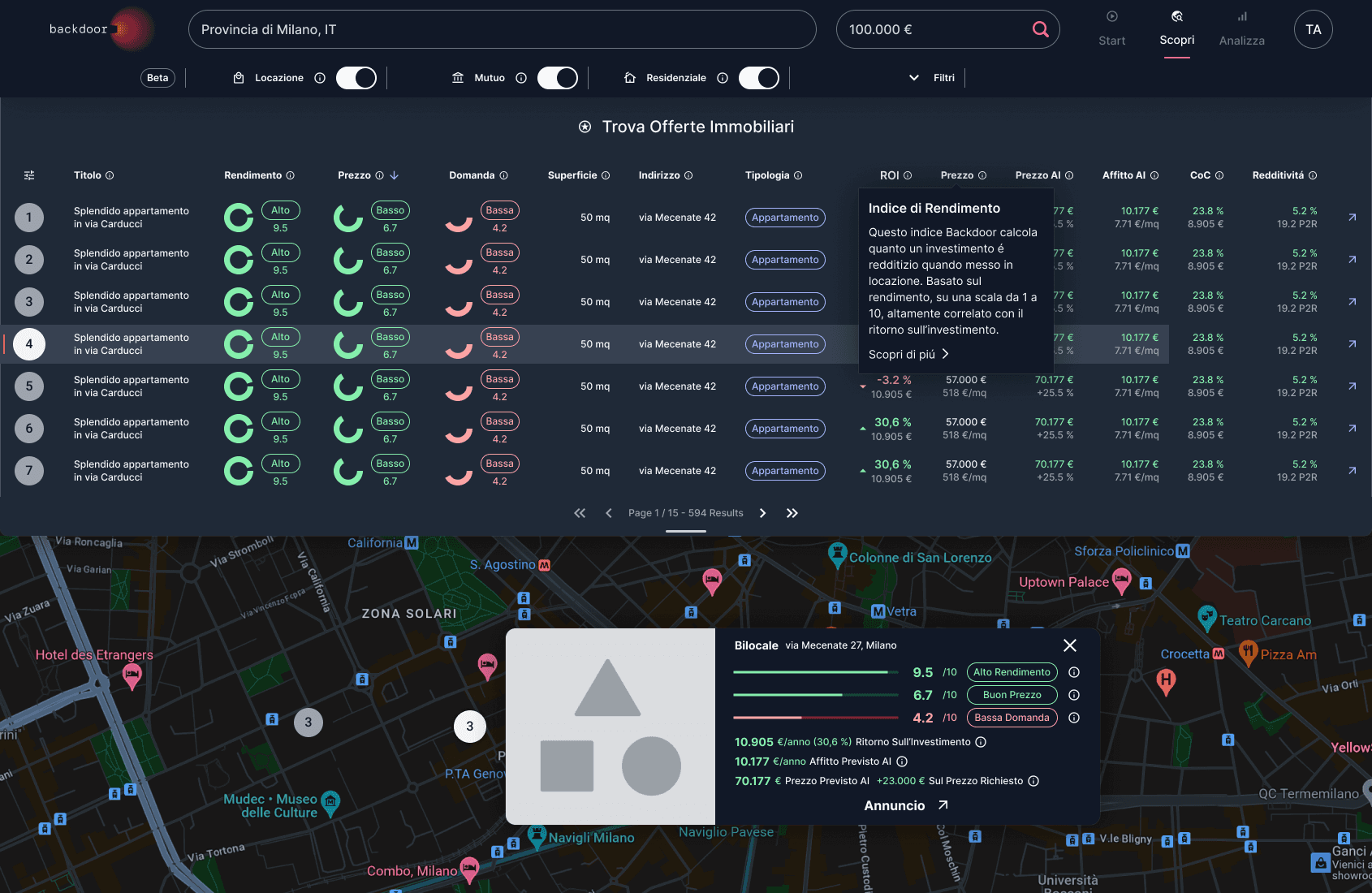Image resolution: width=1372 pixels, height=893 pixels.
Task: Click Bassa Domanda badge in property card
Action: coord(1012,718)
